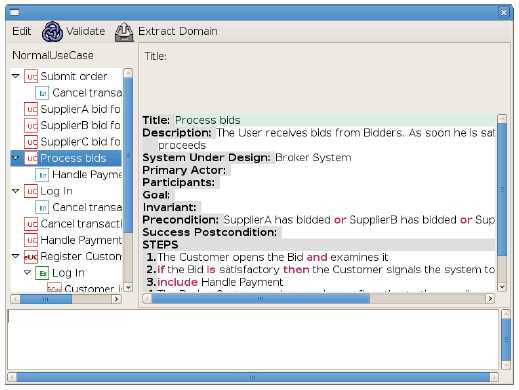519x390 pixels.
Task: Click the SupplierA bid use case icon
Action: [31, 109]
